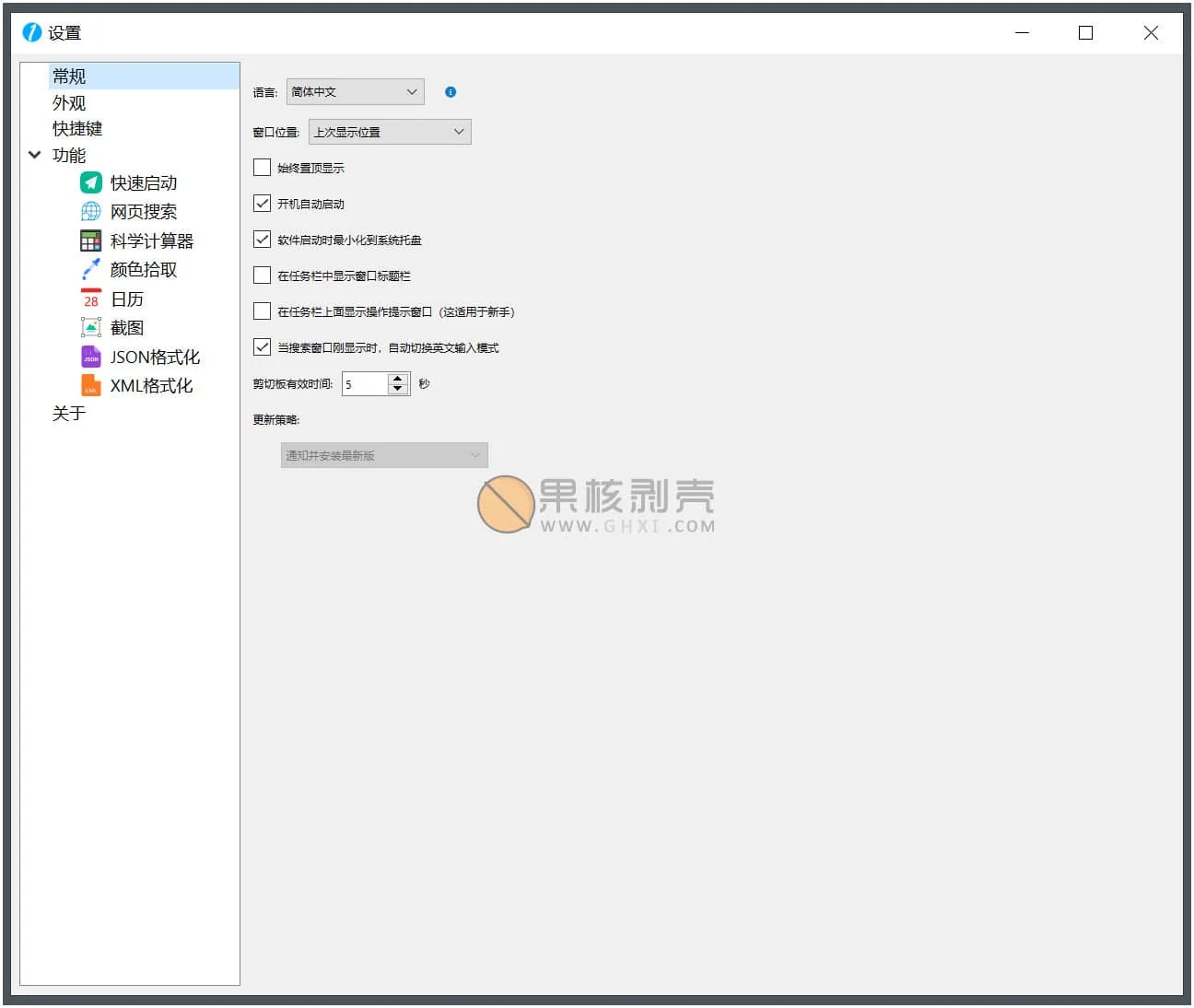Select the XML格式化 file icon
Viewport: 1194px width, 1008px height.
89,386
